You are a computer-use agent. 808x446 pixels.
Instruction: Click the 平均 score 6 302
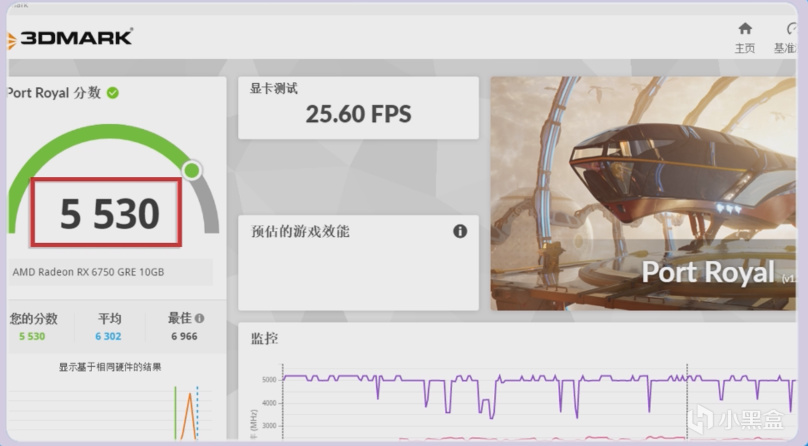[108, 336]
